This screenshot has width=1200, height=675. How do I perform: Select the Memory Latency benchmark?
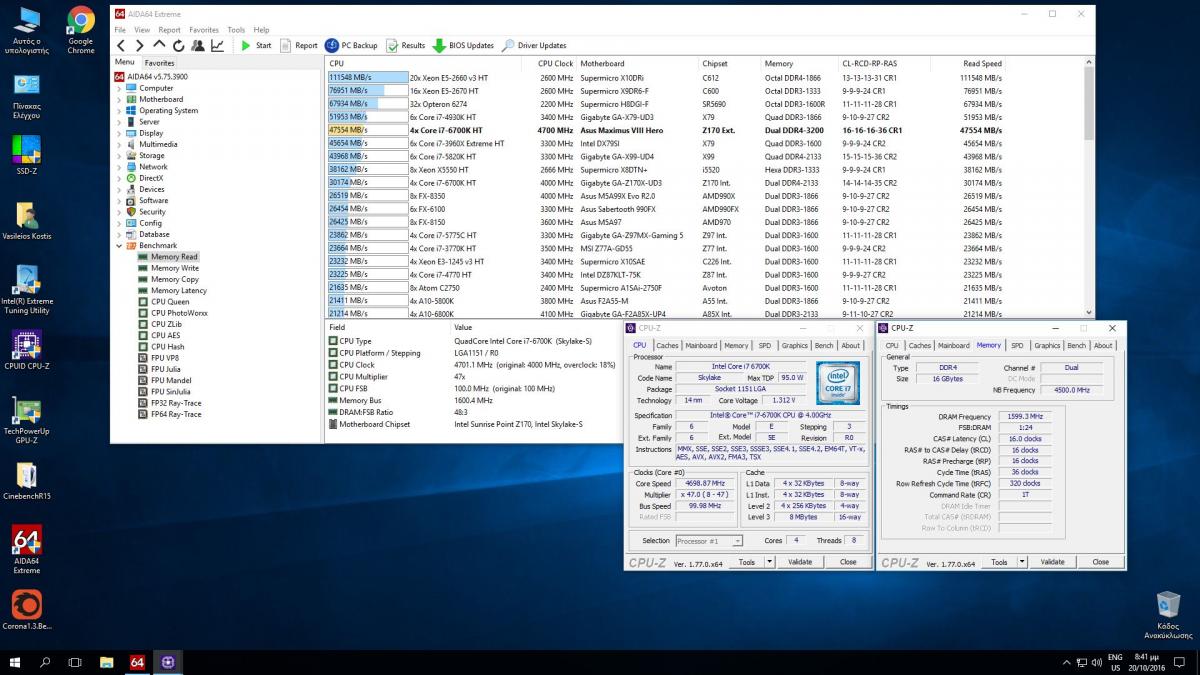[x=179, y=290]
